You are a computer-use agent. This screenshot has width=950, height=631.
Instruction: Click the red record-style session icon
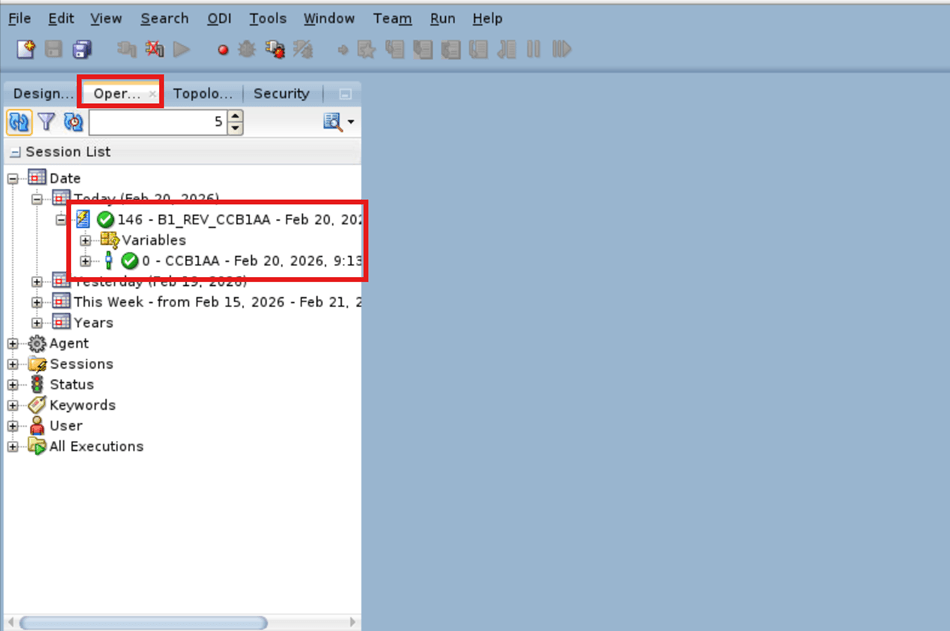pyautogui.click(x=222, y=48)
